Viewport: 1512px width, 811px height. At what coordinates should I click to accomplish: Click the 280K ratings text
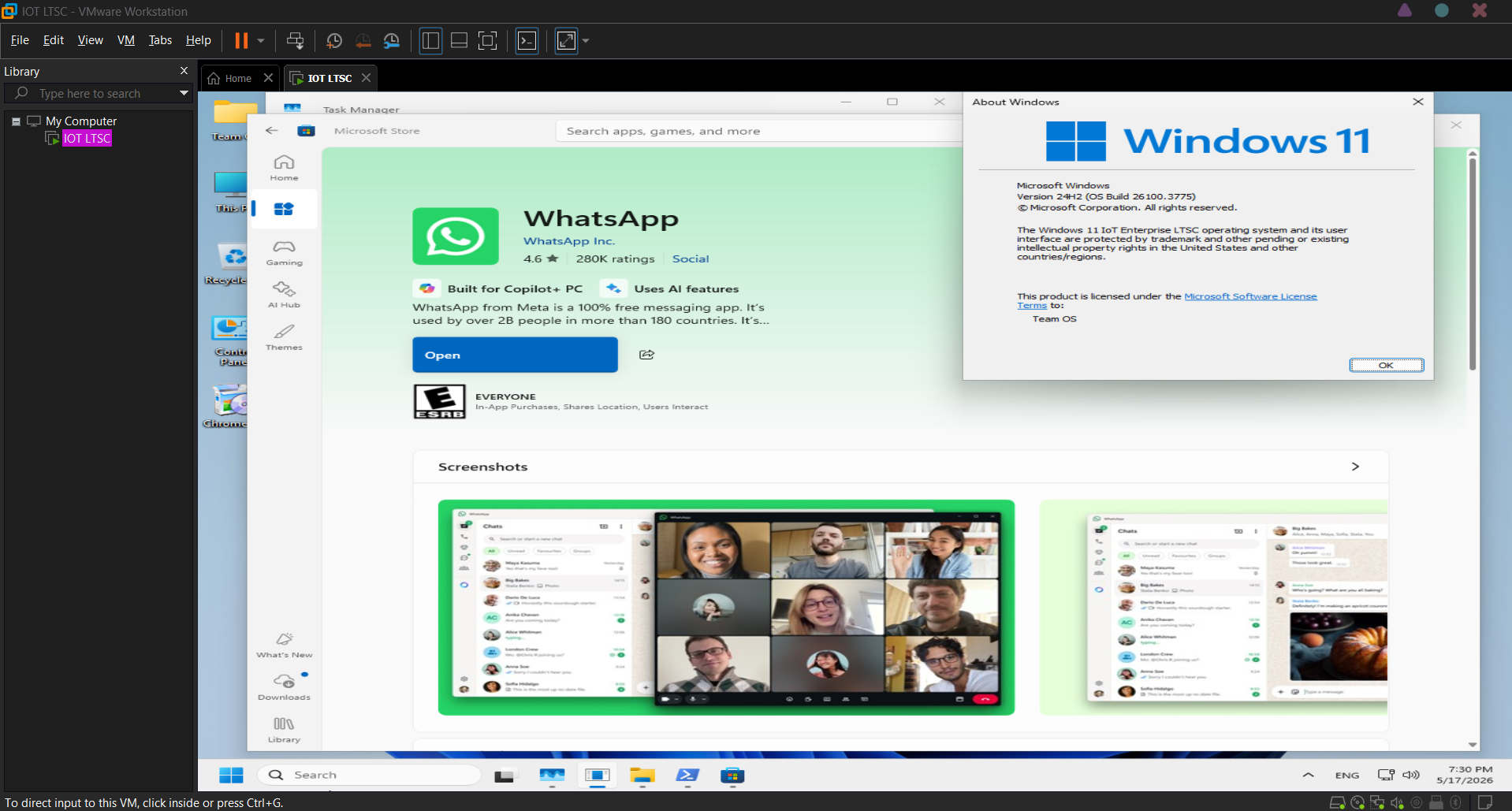point(615,259)
